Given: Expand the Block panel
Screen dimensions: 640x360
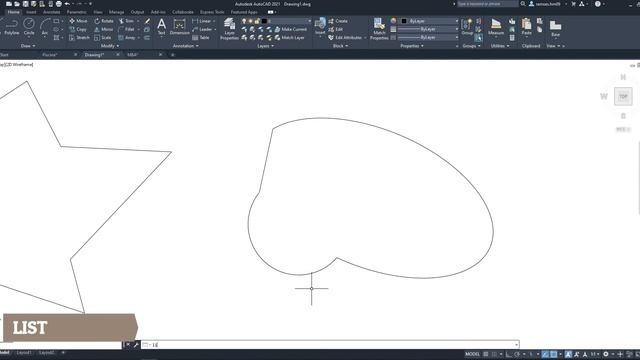Looking at the screenshot, I should (340, 46).
